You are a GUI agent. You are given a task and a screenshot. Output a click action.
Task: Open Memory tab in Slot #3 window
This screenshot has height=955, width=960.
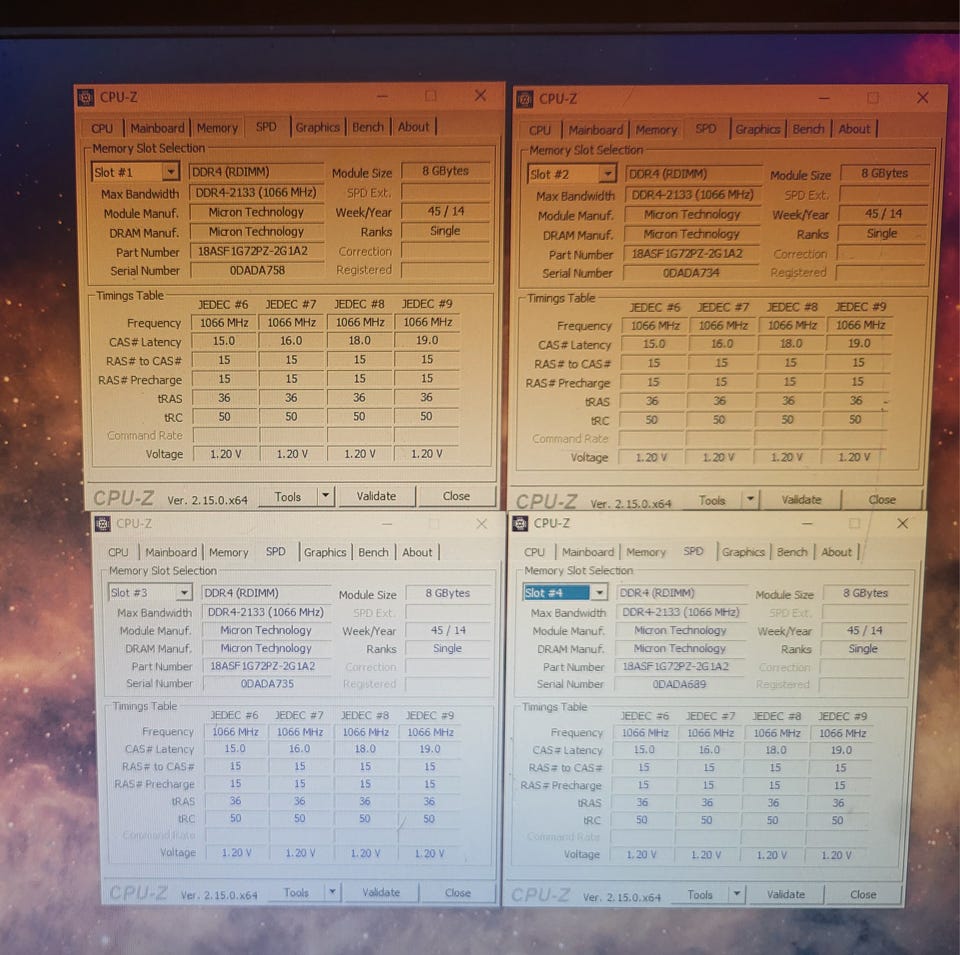(x=228, y=552)
